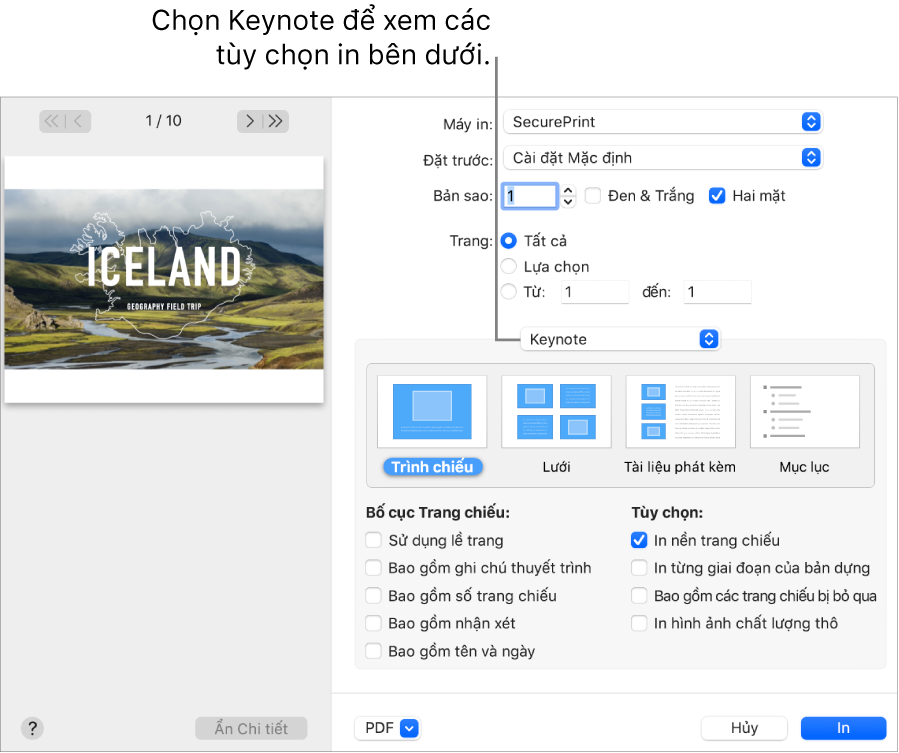Open the Máy in printer dropdown
Screen dimensions: 899x753
click(x=663, y=121)
